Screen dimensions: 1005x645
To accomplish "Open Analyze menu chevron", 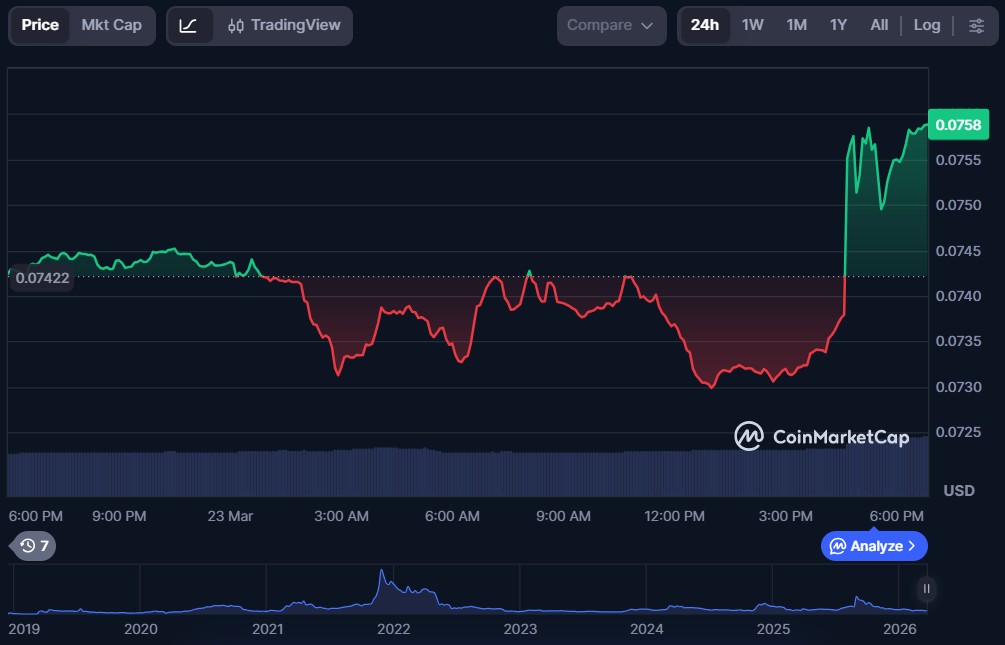I will click(912, 546).
